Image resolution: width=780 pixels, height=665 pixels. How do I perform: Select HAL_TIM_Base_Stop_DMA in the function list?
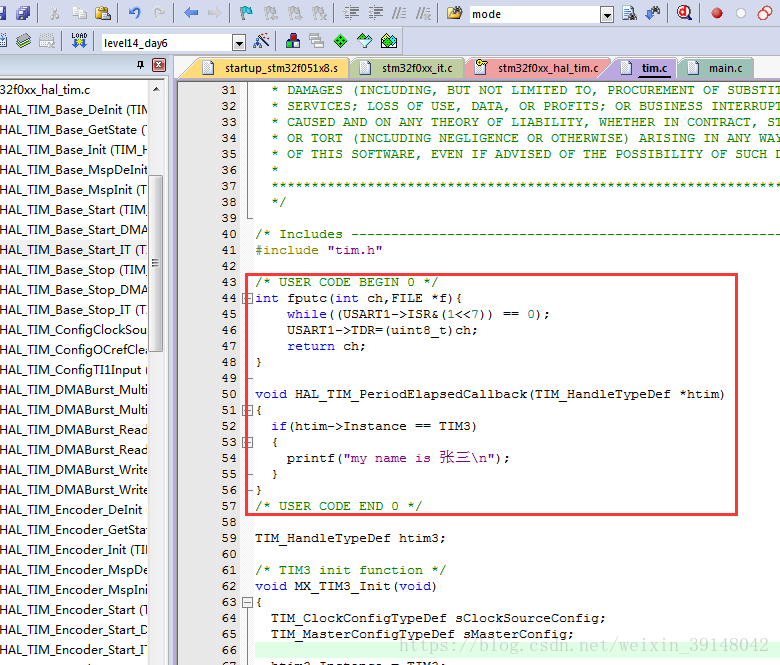pos(74,289)
